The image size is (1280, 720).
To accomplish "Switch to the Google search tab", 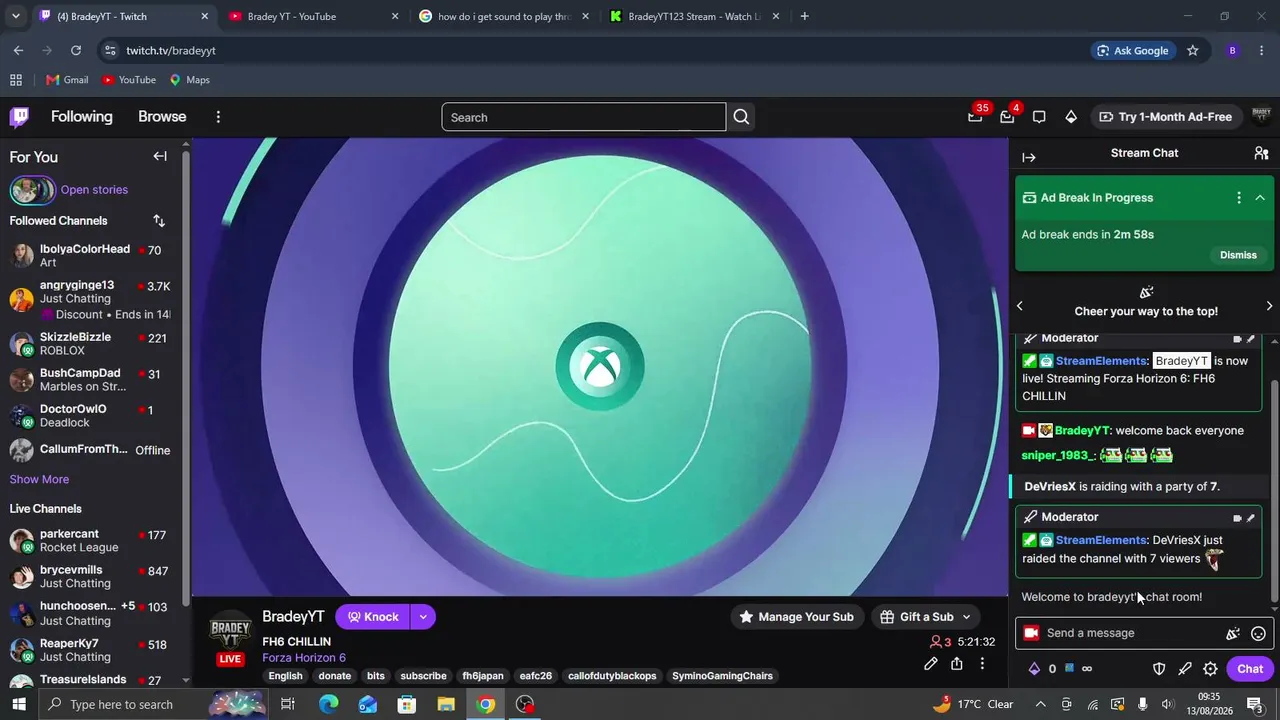I will coord(503,16).
